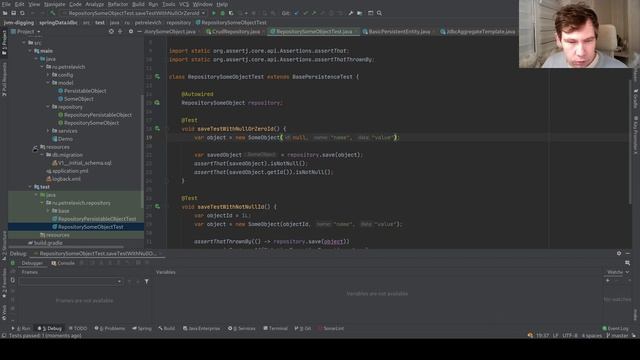Open the Watches layout dropdown chevron
Image resolution: width=640 pixels, height=360 pixels.
pos(627,272)
